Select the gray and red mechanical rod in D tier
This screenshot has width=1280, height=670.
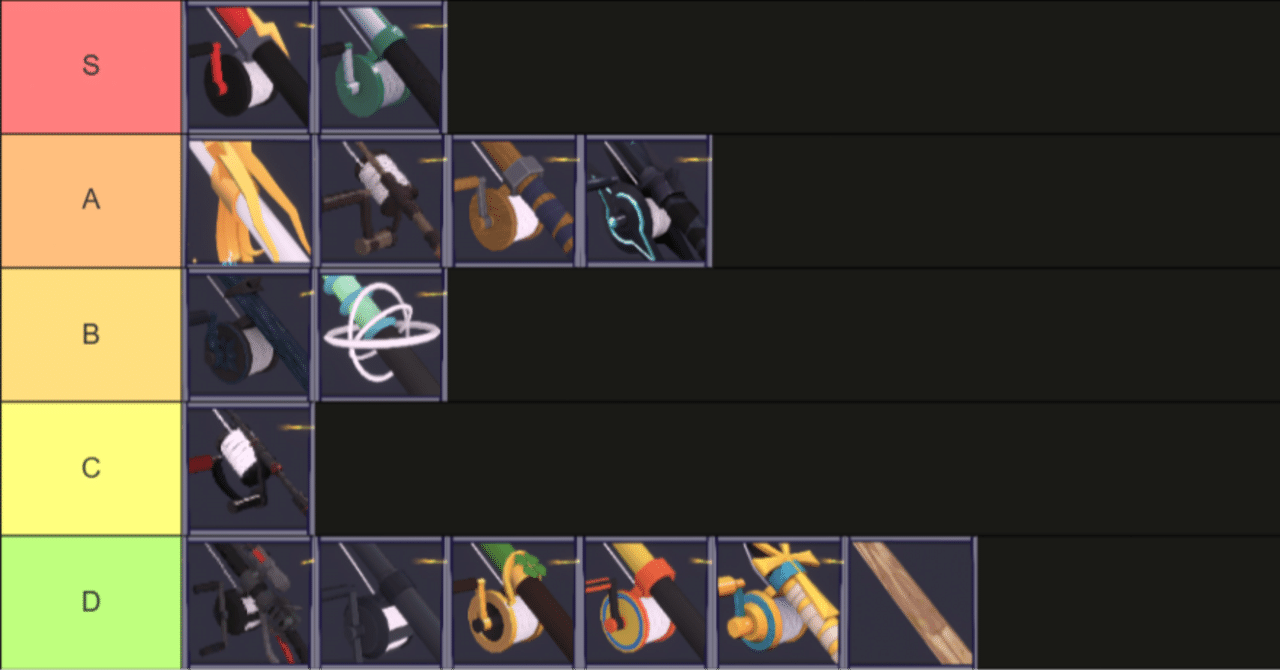[250, 603]
